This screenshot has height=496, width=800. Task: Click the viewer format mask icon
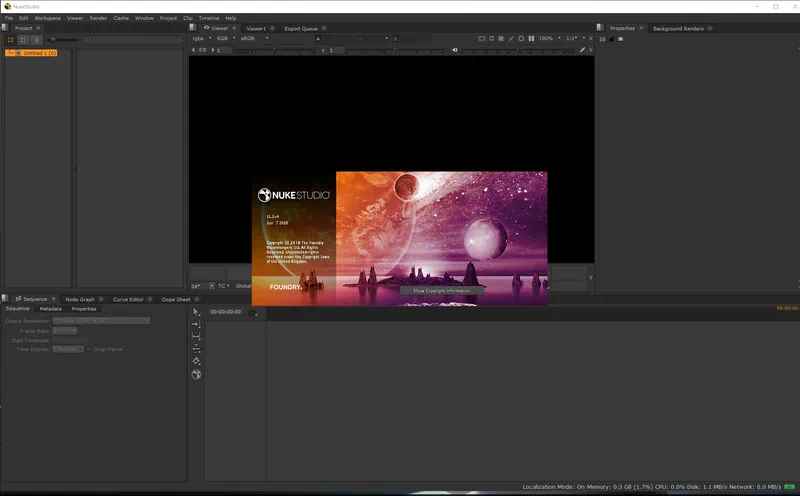(491, 38)
